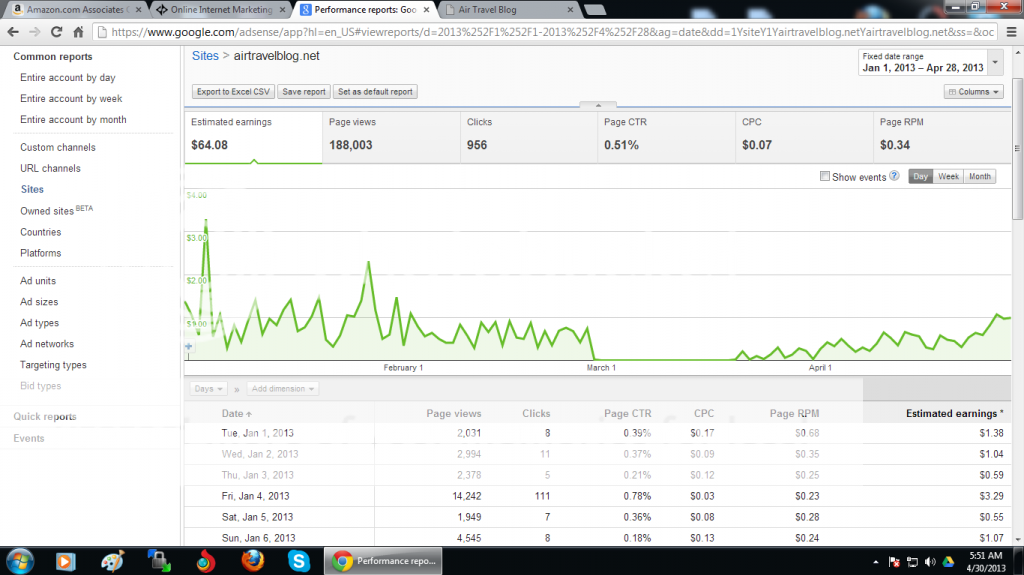
Task: Open Entire account by month report
Action: pyautogui.click(x=73, y=120)
